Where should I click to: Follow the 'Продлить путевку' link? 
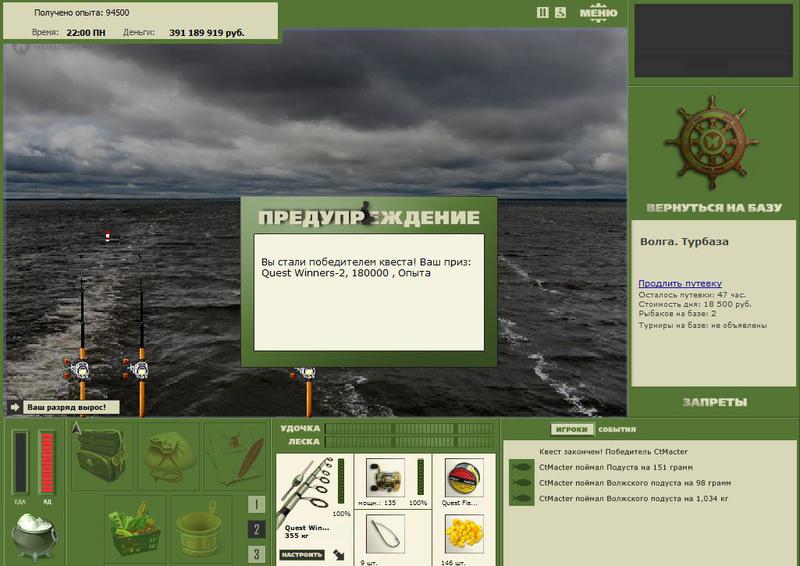click(680, 283)
